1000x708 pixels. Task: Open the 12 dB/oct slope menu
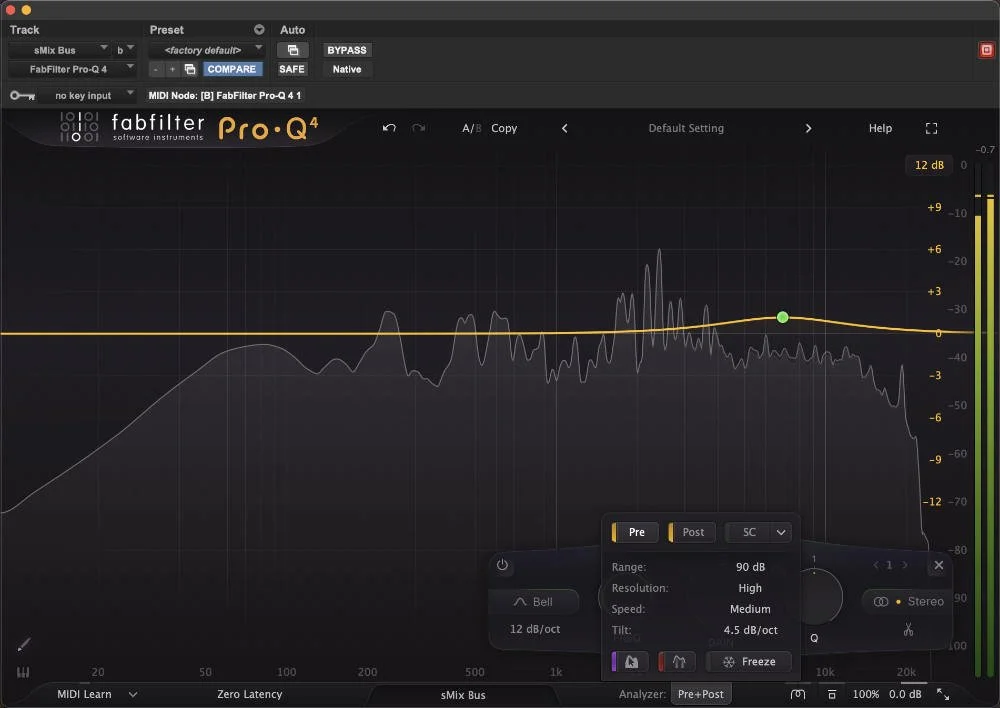click(x=534, y=629)
